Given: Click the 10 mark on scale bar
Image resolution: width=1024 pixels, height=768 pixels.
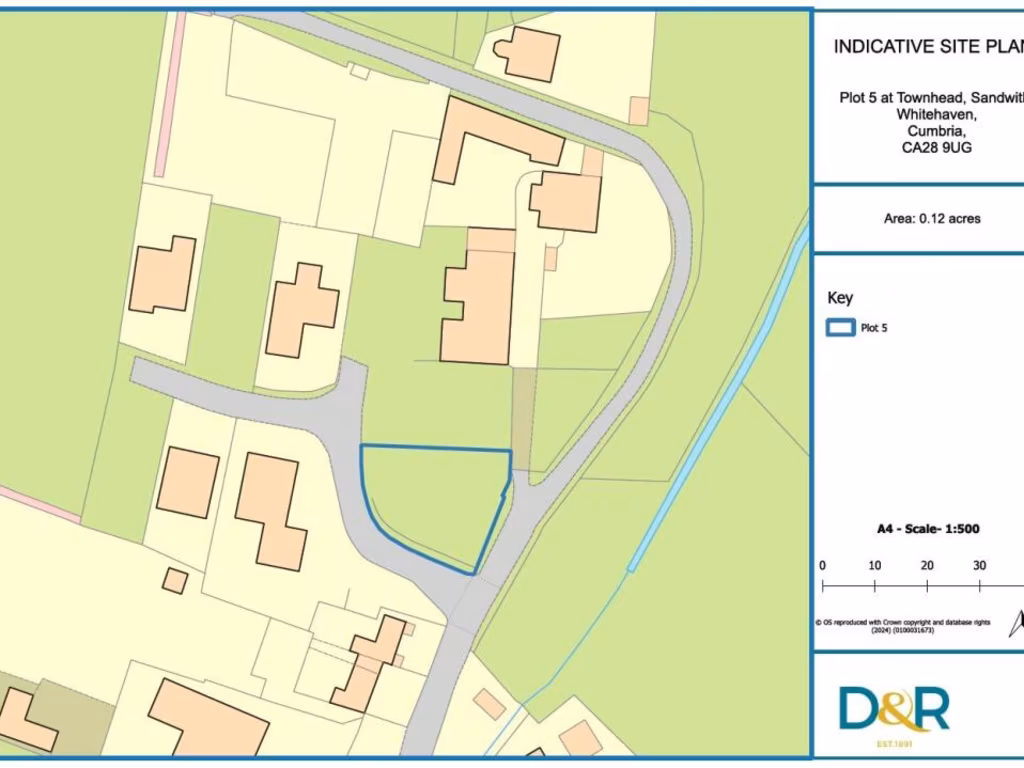Looking at the screenshot, I should tap(875, 565).
